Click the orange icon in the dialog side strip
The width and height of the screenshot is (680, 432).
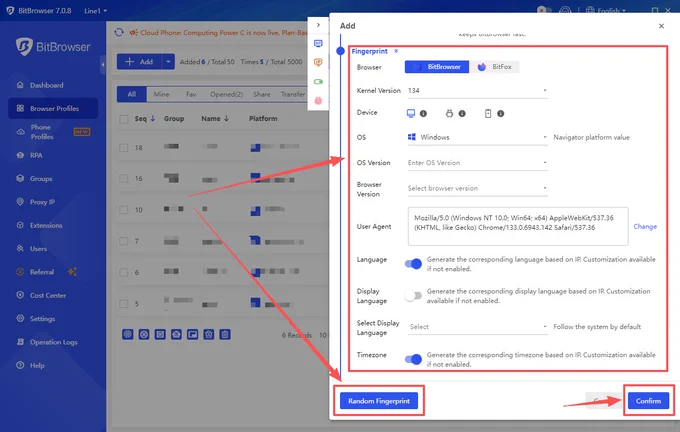click(318, 62)
